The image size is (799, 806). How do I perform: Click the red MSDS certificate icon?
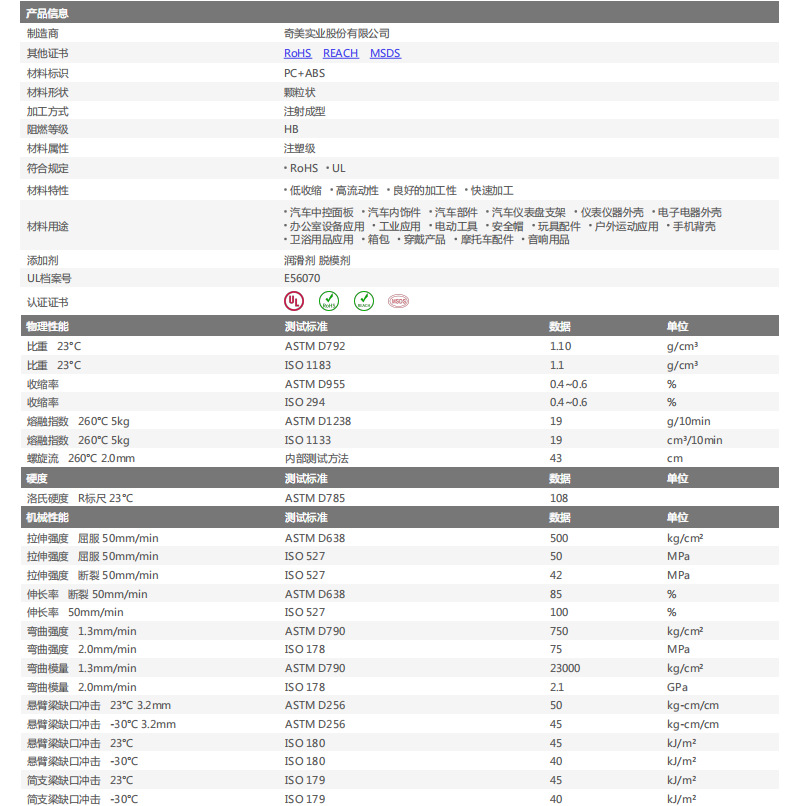[398, 301]
